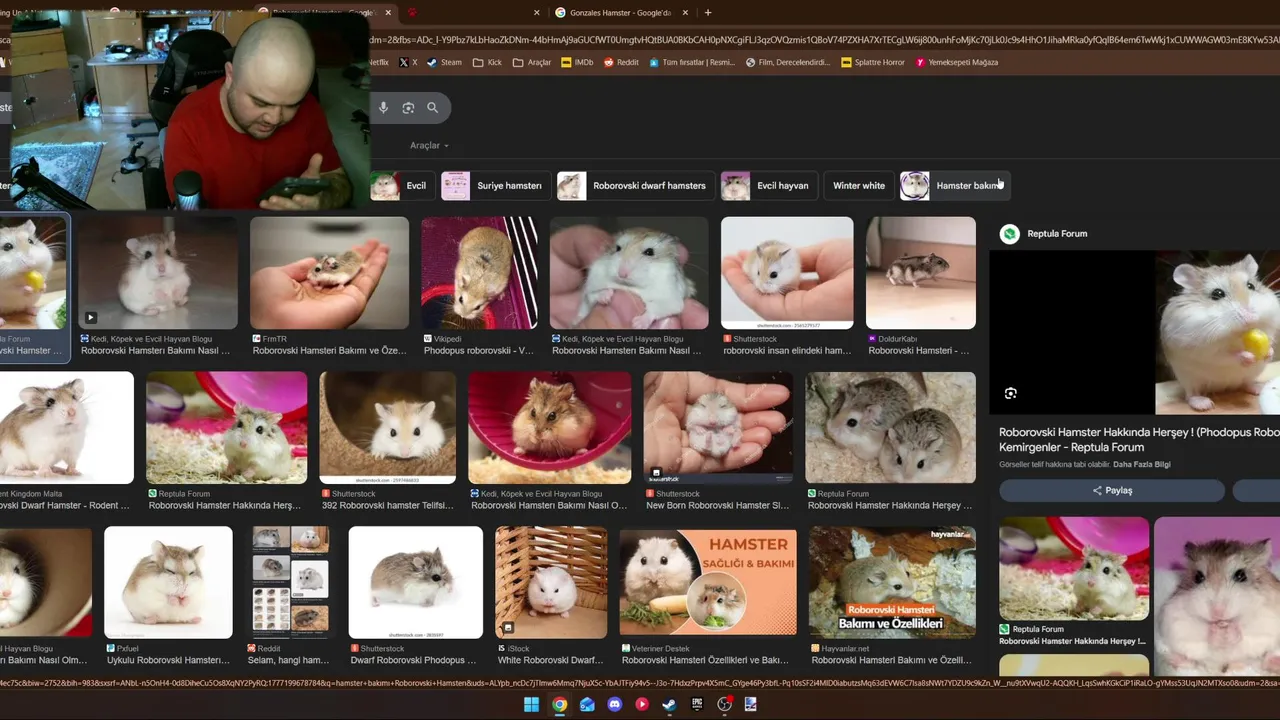Close the tab with red paw favicon
Screen dimensions: 1280x720
(x=536, y=13)
